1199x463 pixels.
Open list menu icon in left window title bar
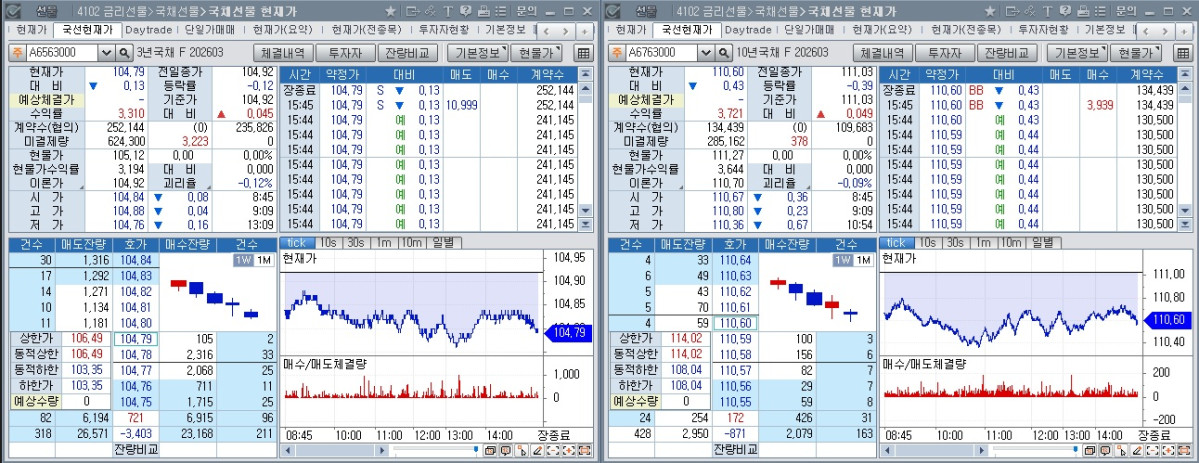point(500,11)
